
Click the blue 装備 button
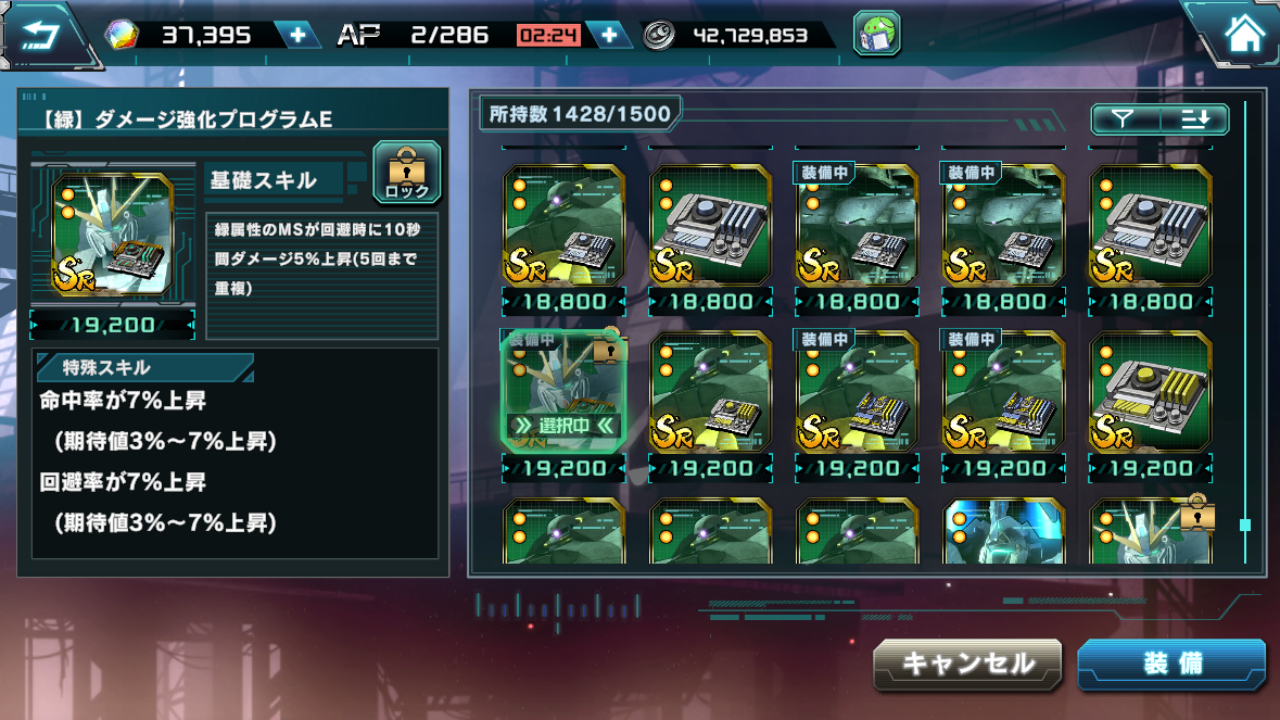pyautogui.click(x=1172, y=664)
